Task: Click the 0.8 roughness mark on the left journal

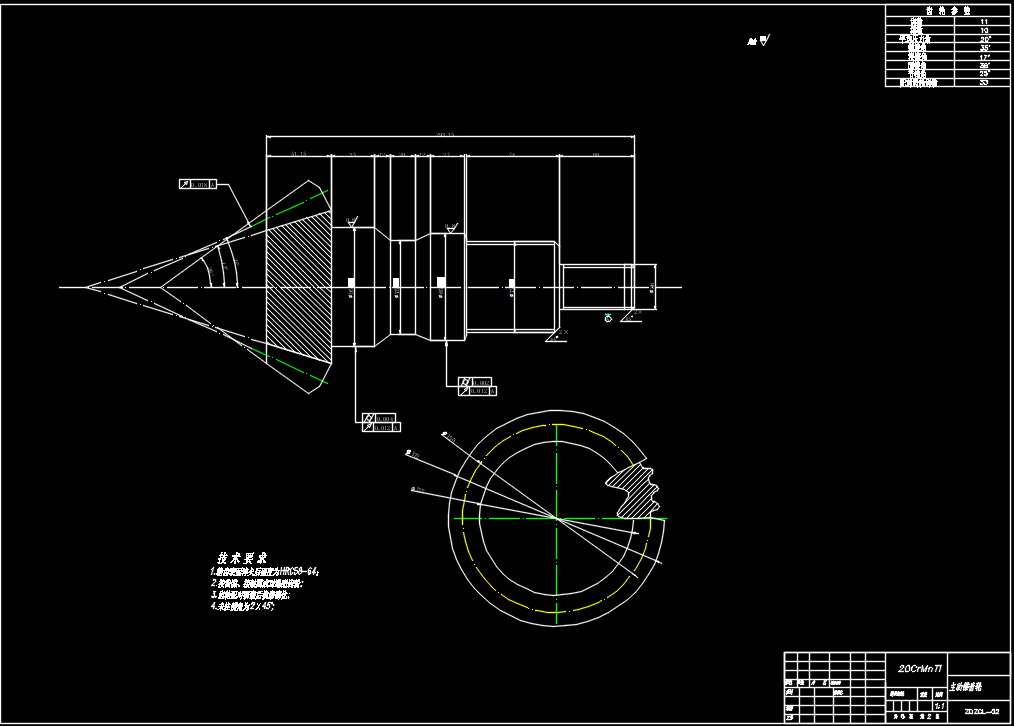Action: point(351,222)
